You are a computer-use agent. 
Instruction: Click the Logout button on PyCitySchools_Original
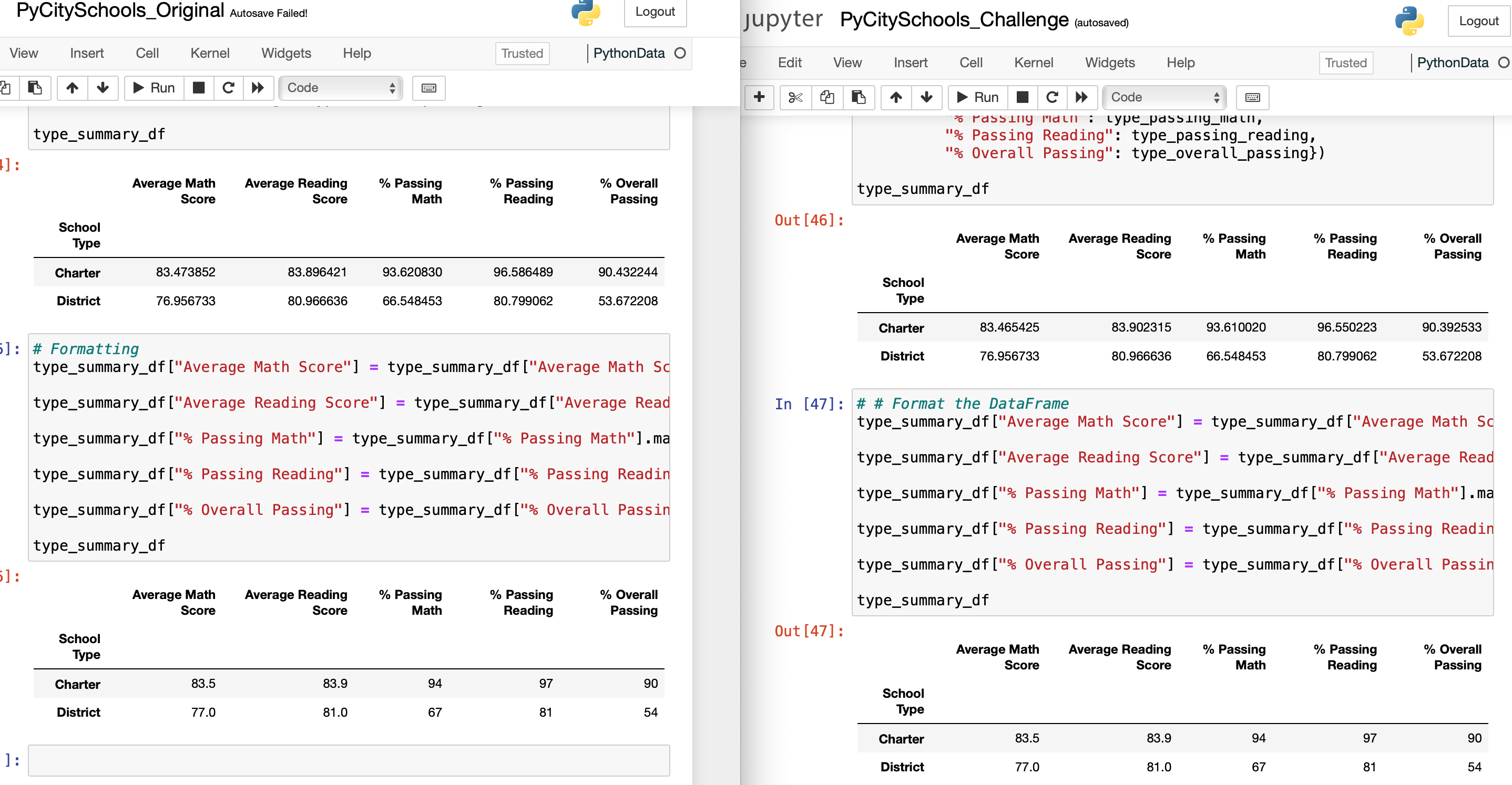click(655, 12)
